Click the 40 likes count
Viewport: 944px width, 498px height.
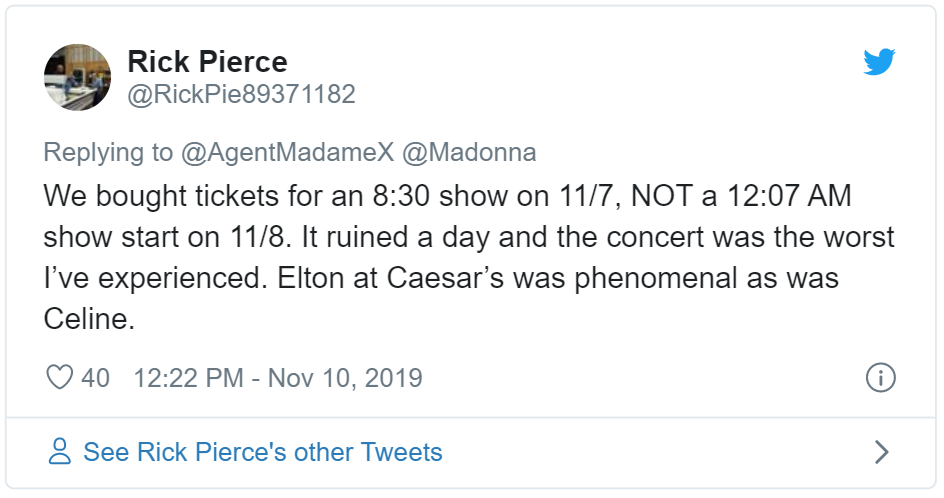[96, 378]
